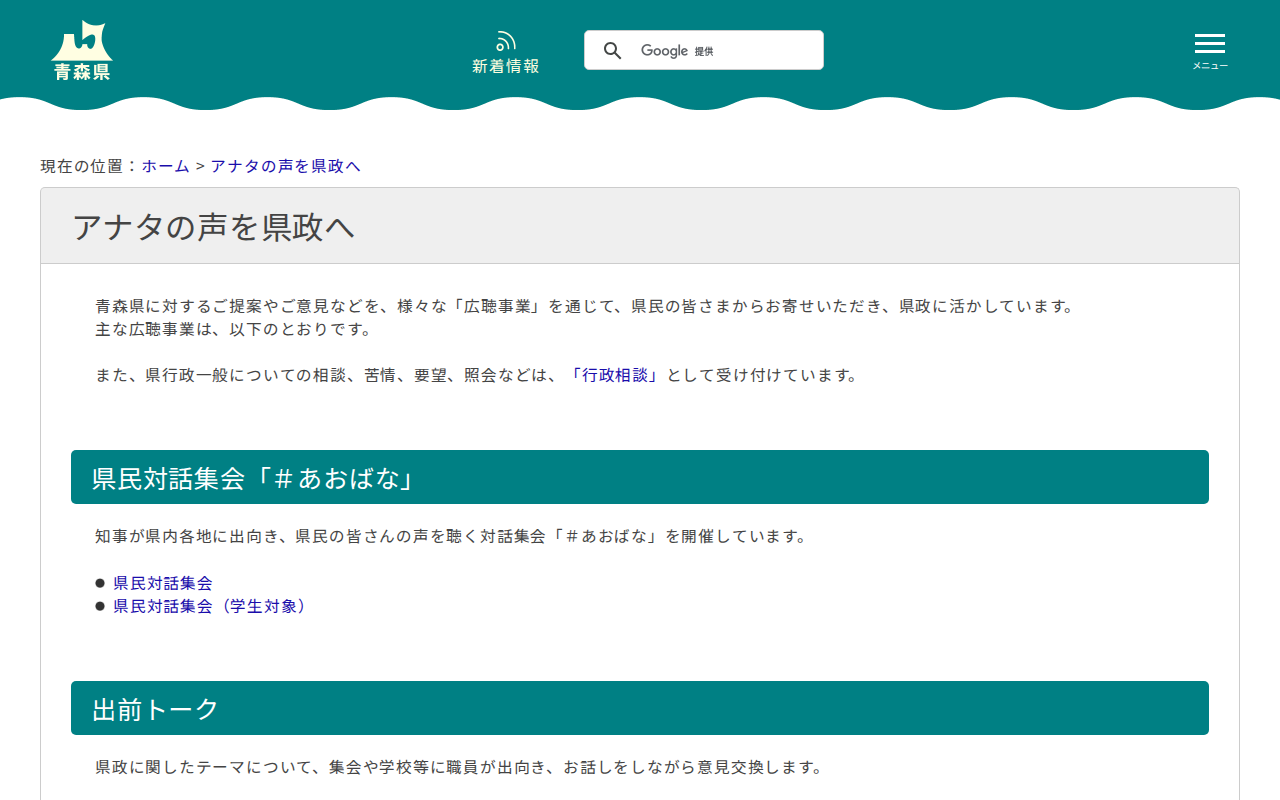The width and height of the screenshot is (1280, 800).
Task: Click the bullet before 県民対話集会（学生対象）
Action: point(100,606)
